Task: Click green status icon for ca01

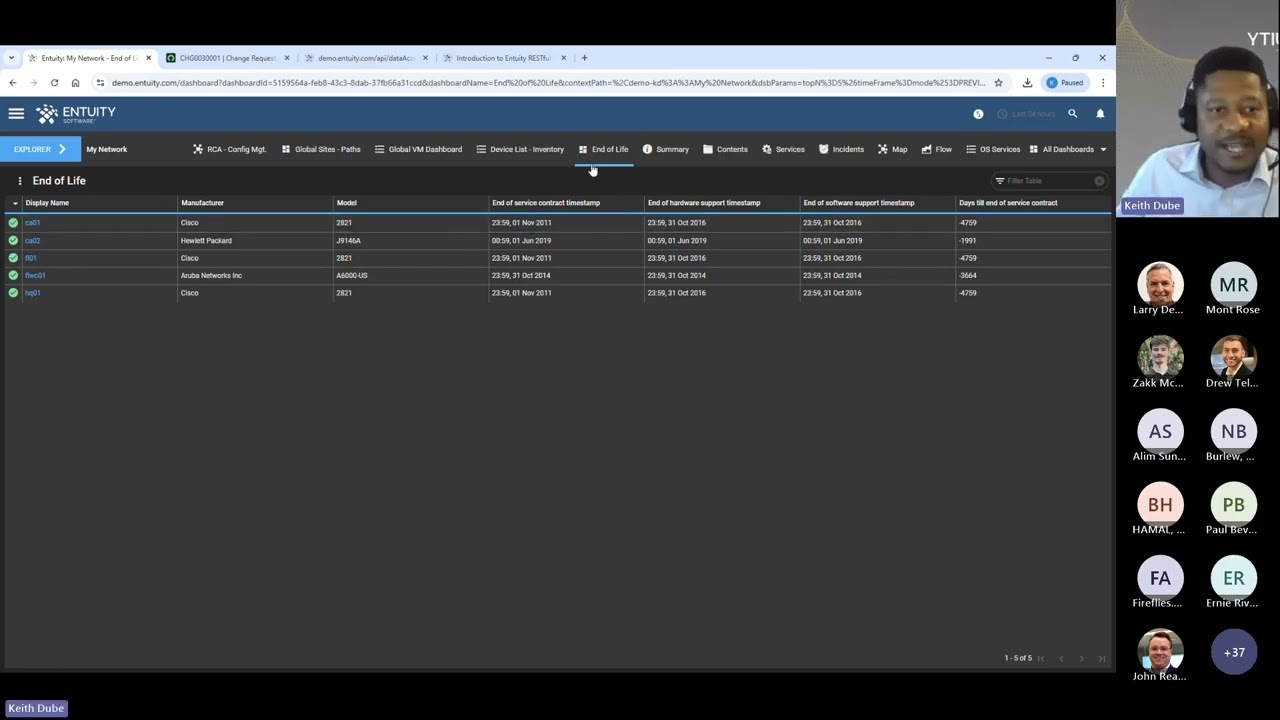Action: coord(13,223)
